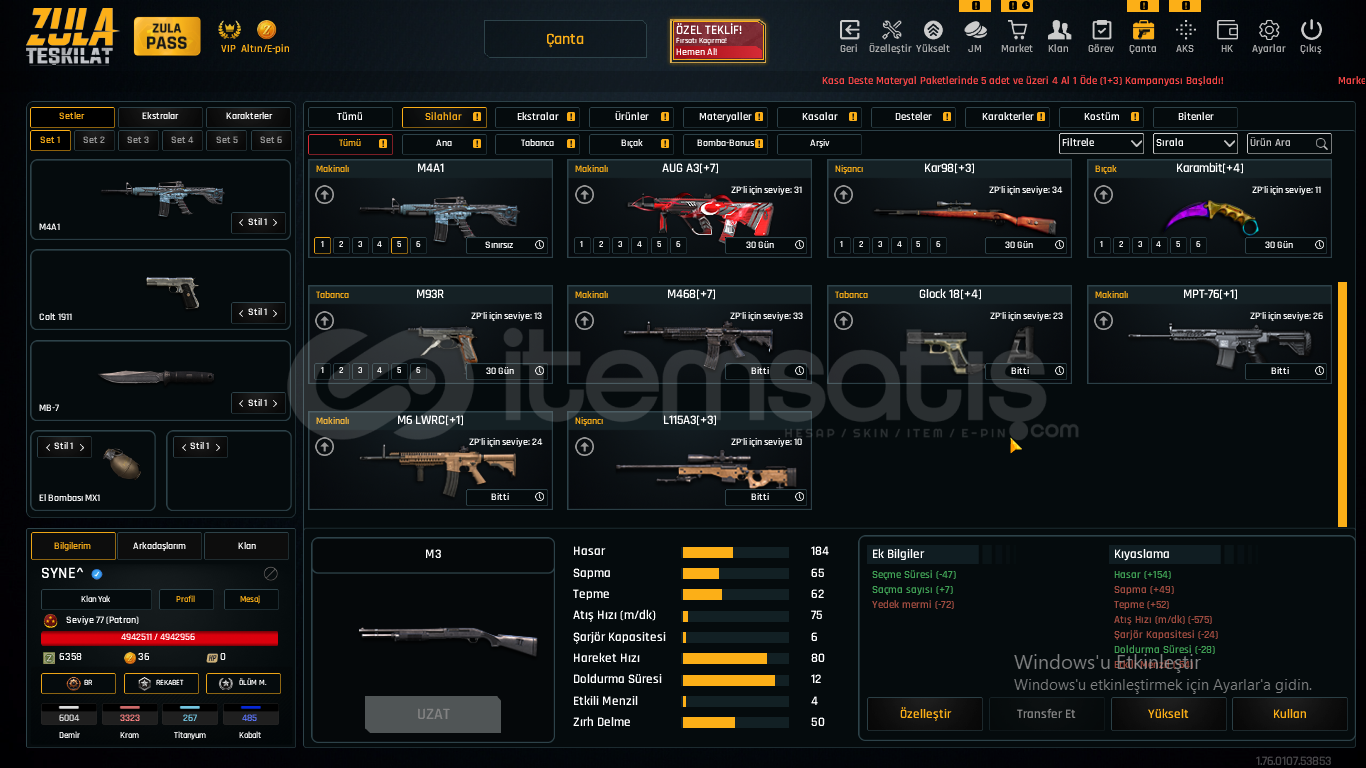Select the Set 6 loadout
Image resolution: width=1366 pixels, height=768 pixels.
click(x=271, y=140)
